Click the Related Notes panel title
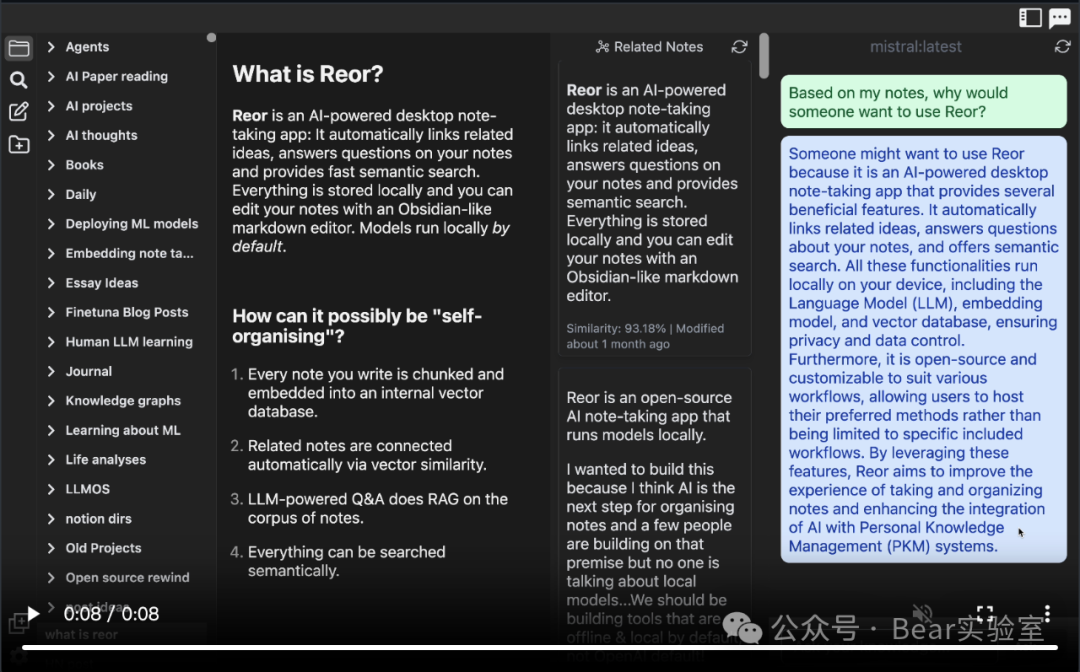The height and width of the screenshot is (672, 1080). coord(658,47)
